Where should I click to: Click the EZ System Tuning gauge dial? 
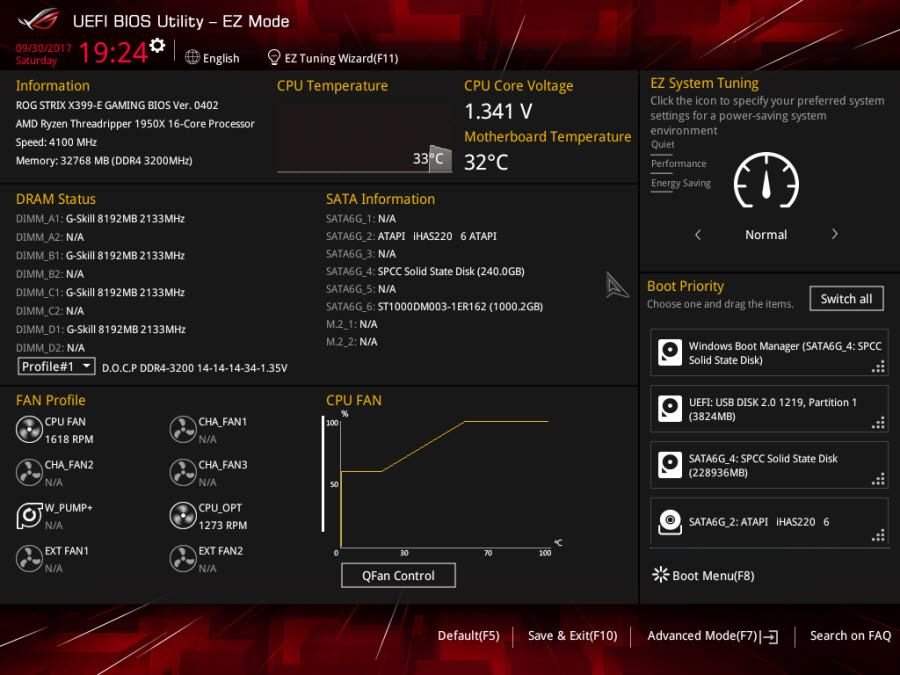pos(766,180)
